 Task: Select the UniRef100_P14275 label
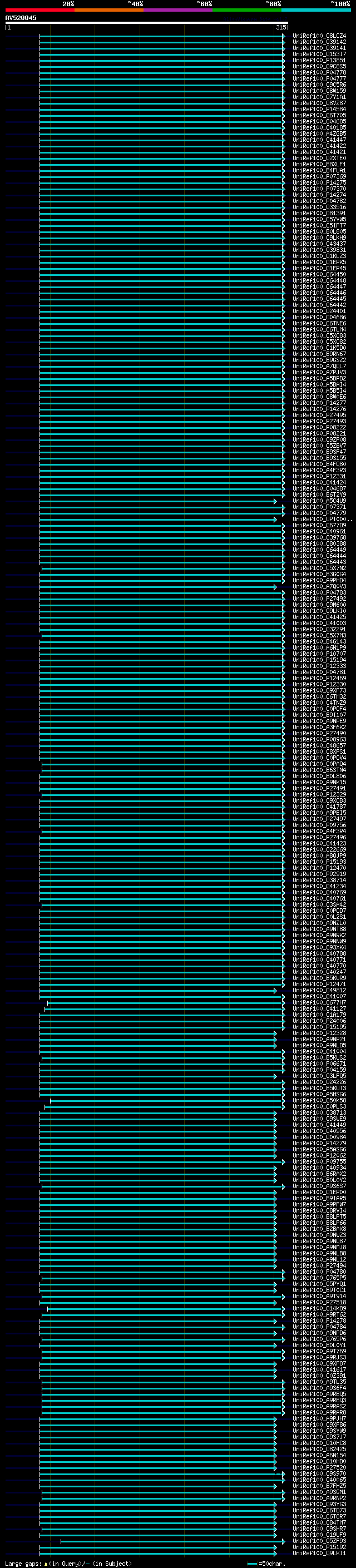[319, 182]
